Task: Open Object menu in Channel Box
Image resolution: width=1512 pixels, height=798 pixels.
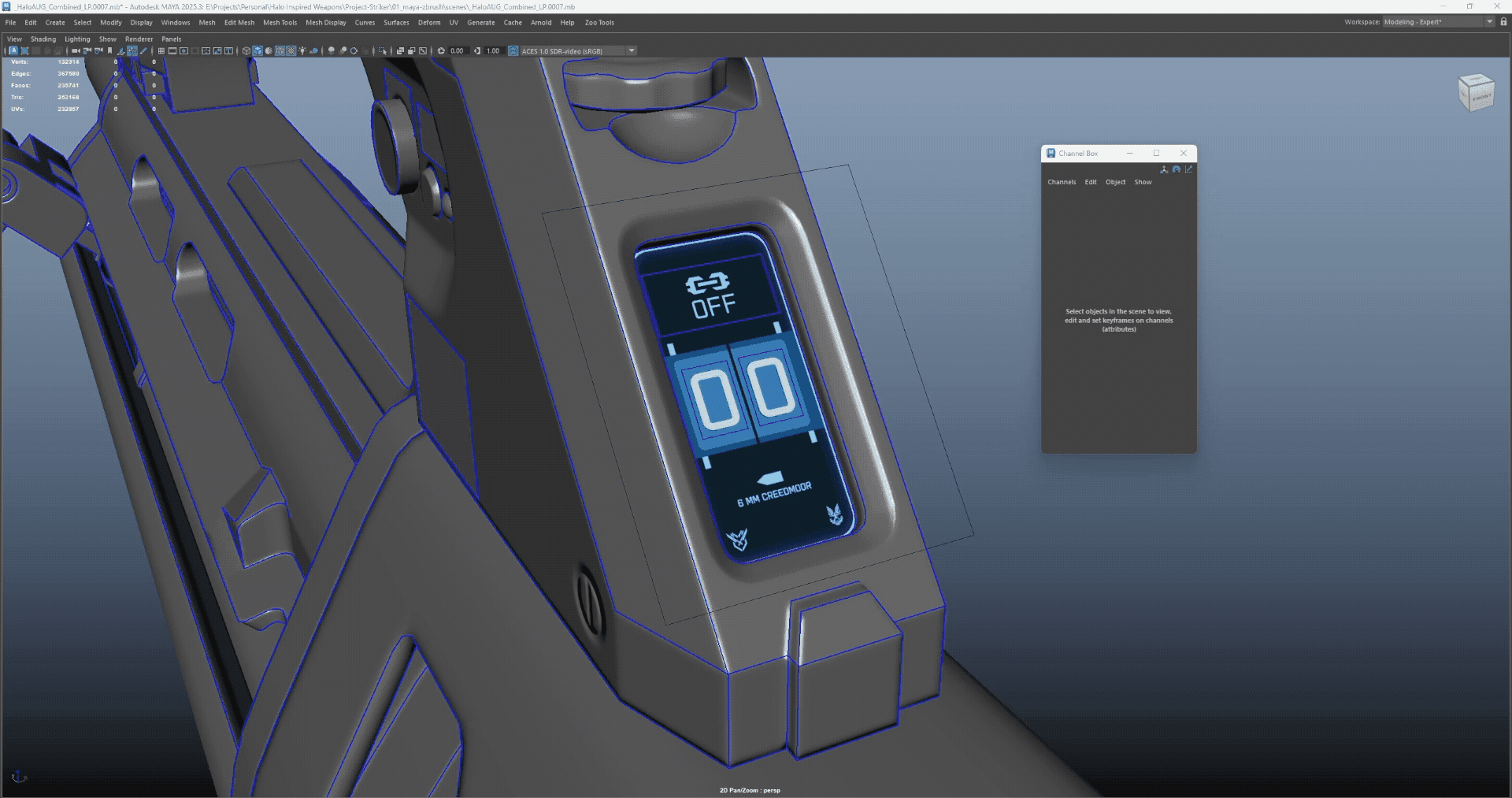Action: coord(1115,182)
